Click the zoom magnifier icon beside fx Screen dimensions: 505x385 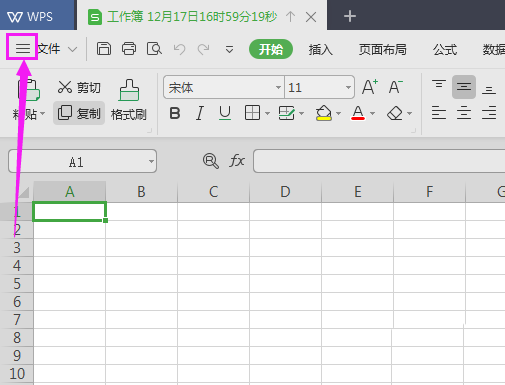click(x=211, y=161)
